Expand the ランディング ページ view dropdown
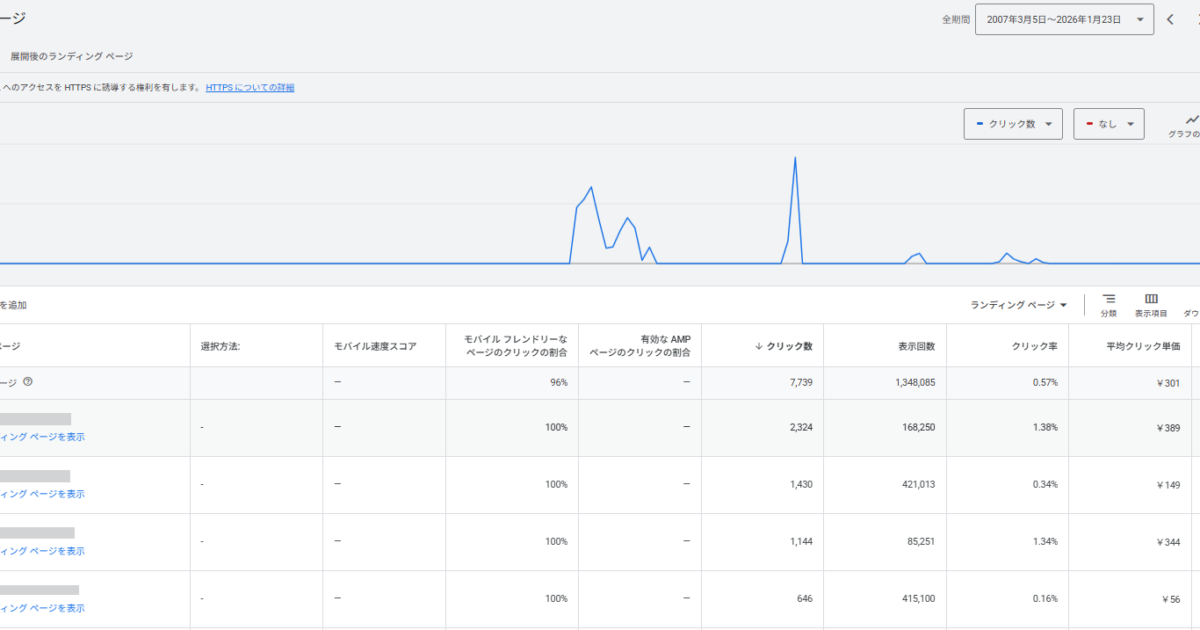Screen dimensions: 1200x630 point(1018,305)
